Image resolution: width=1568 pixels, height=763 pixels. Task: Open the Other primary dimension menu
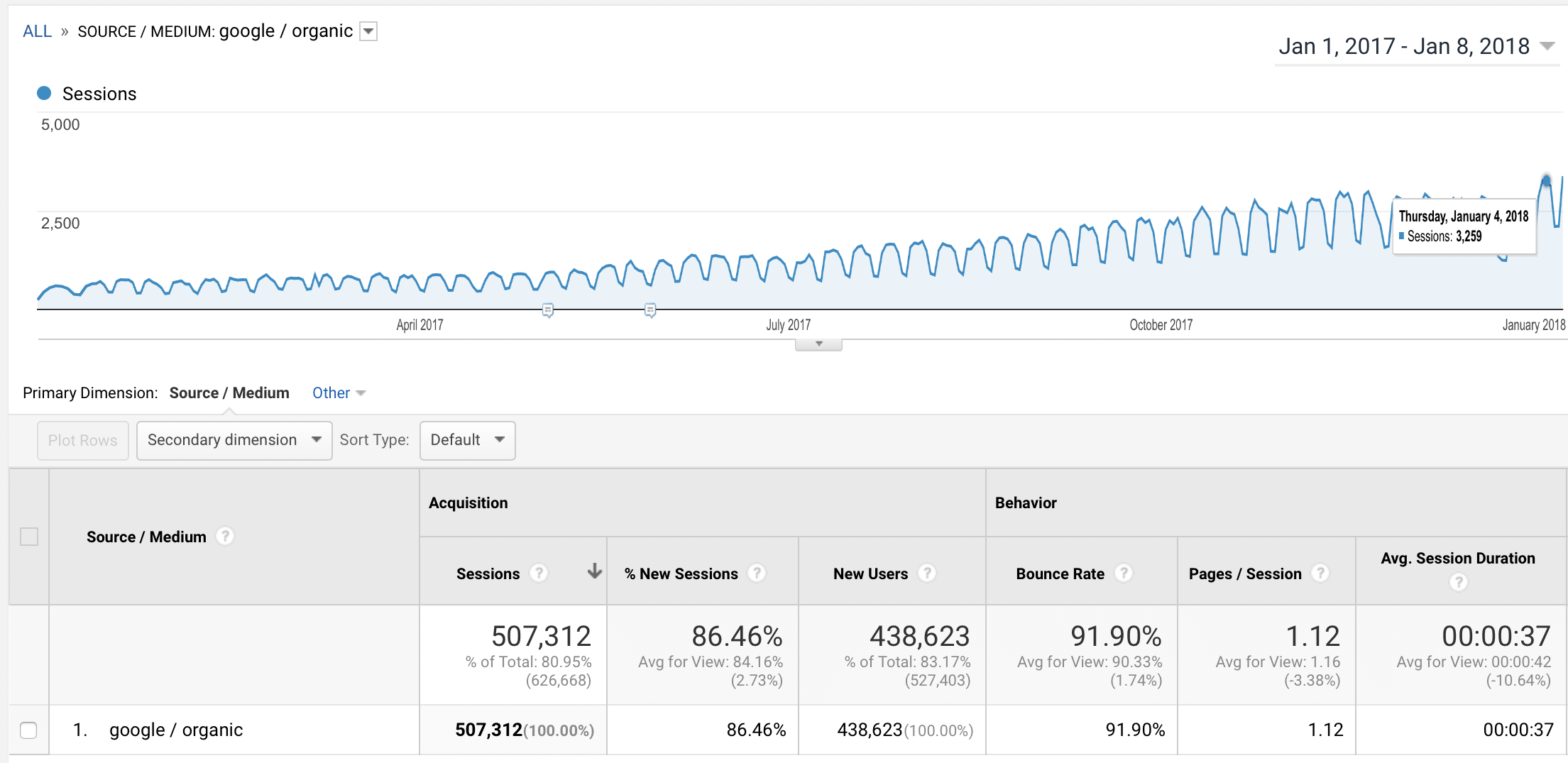(x=339, y=393)
